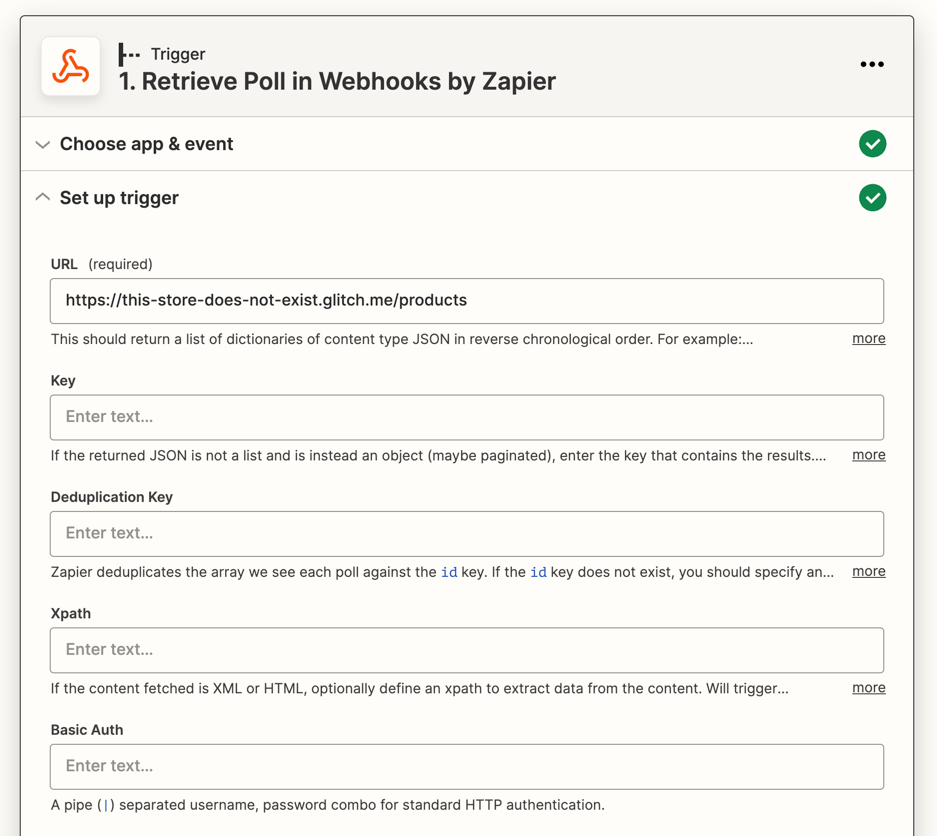
Task: Click the Deduplication Key label
Action: click(x=112, y=497)
